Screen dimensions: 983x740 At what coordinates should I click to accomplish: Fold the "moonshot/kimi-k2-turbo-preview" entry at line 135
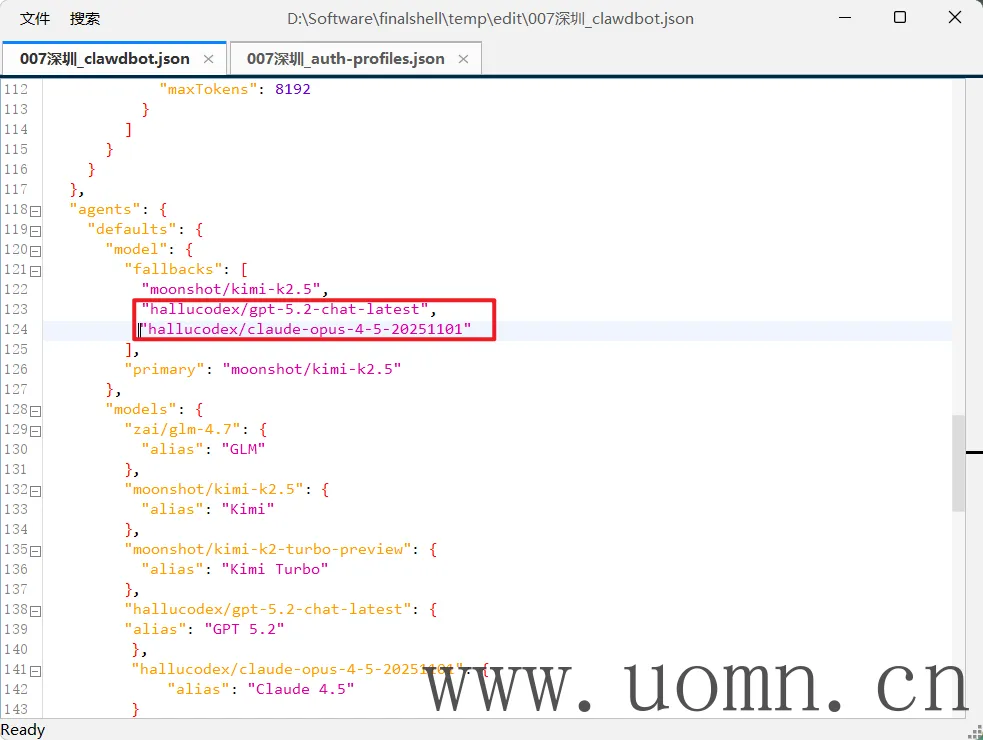click(x=36, y=550)
